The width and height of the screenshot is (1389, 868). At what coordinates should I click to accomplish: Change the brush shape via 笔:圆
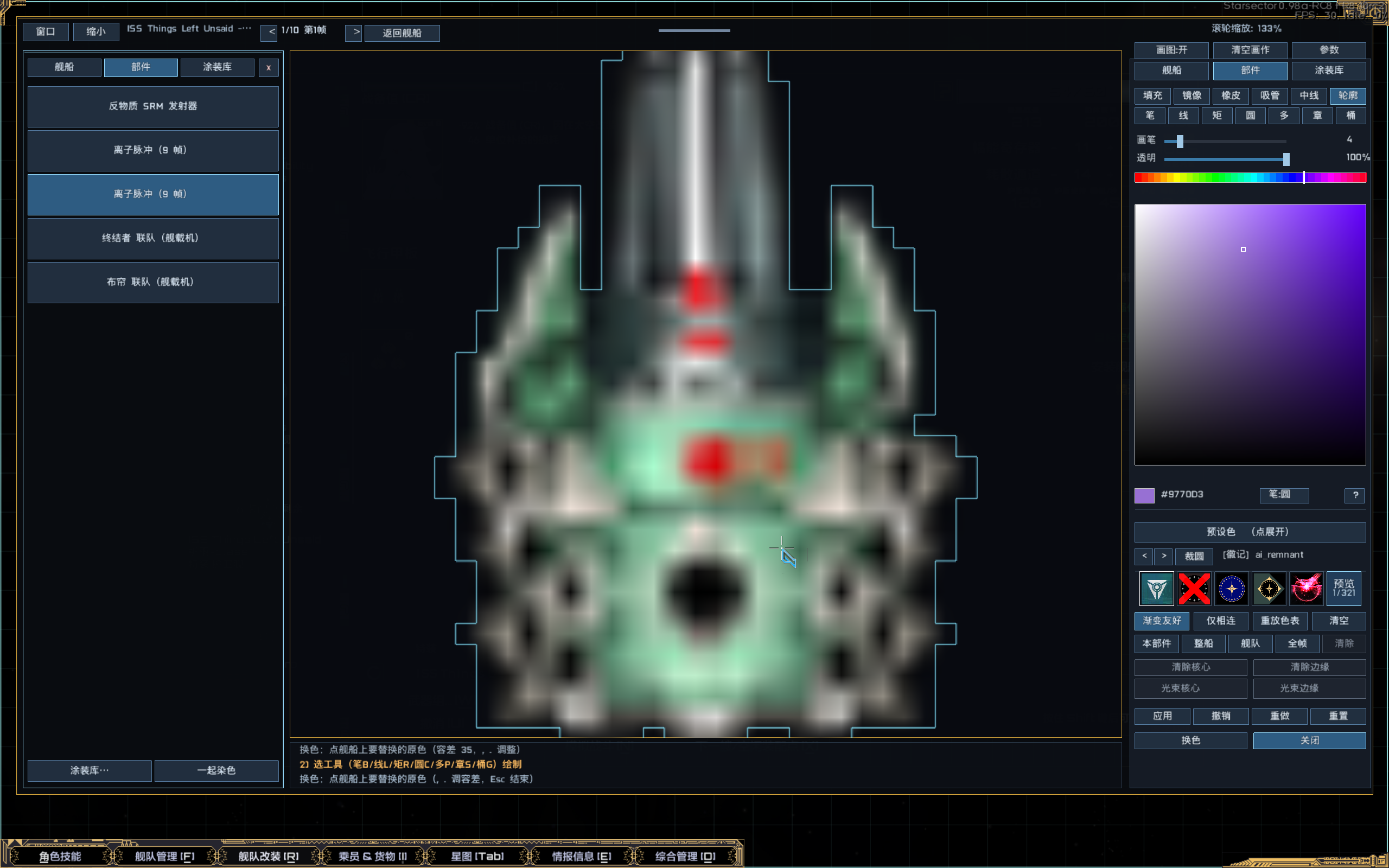point(1284,495)
